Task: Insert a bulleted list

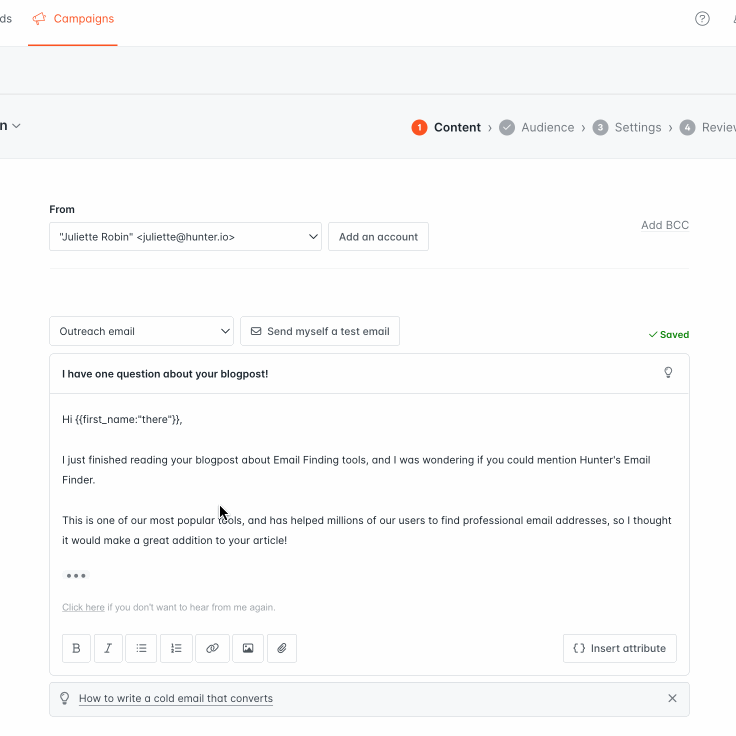Action: click(x=141, y=648)
